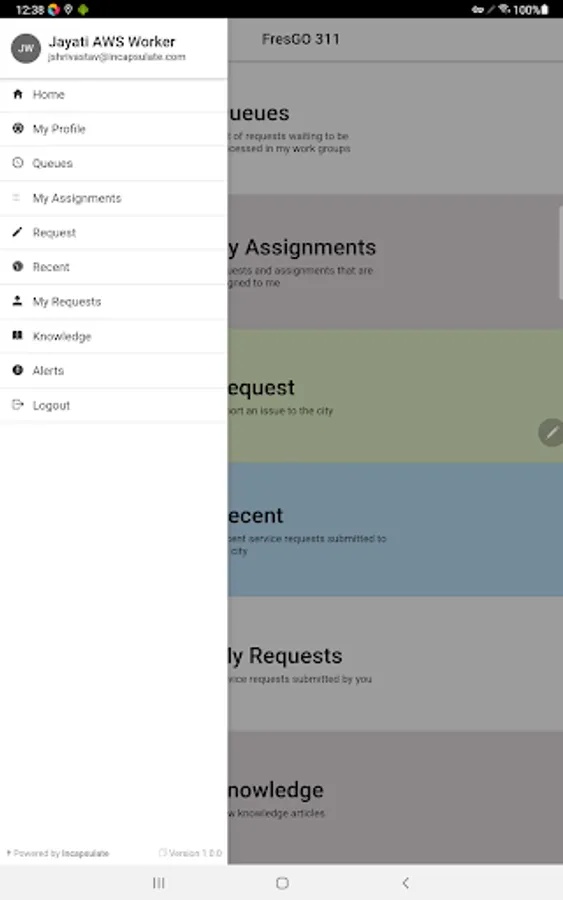Tap Powered by Incapsulate footer link
The image size is (563, 900).
coord(58,854)
